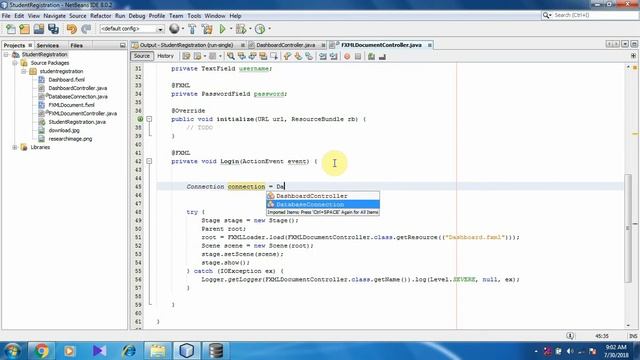640x360 pixels.
Task: Click the Undo toolbar icon
Action: tap(72, 29)
